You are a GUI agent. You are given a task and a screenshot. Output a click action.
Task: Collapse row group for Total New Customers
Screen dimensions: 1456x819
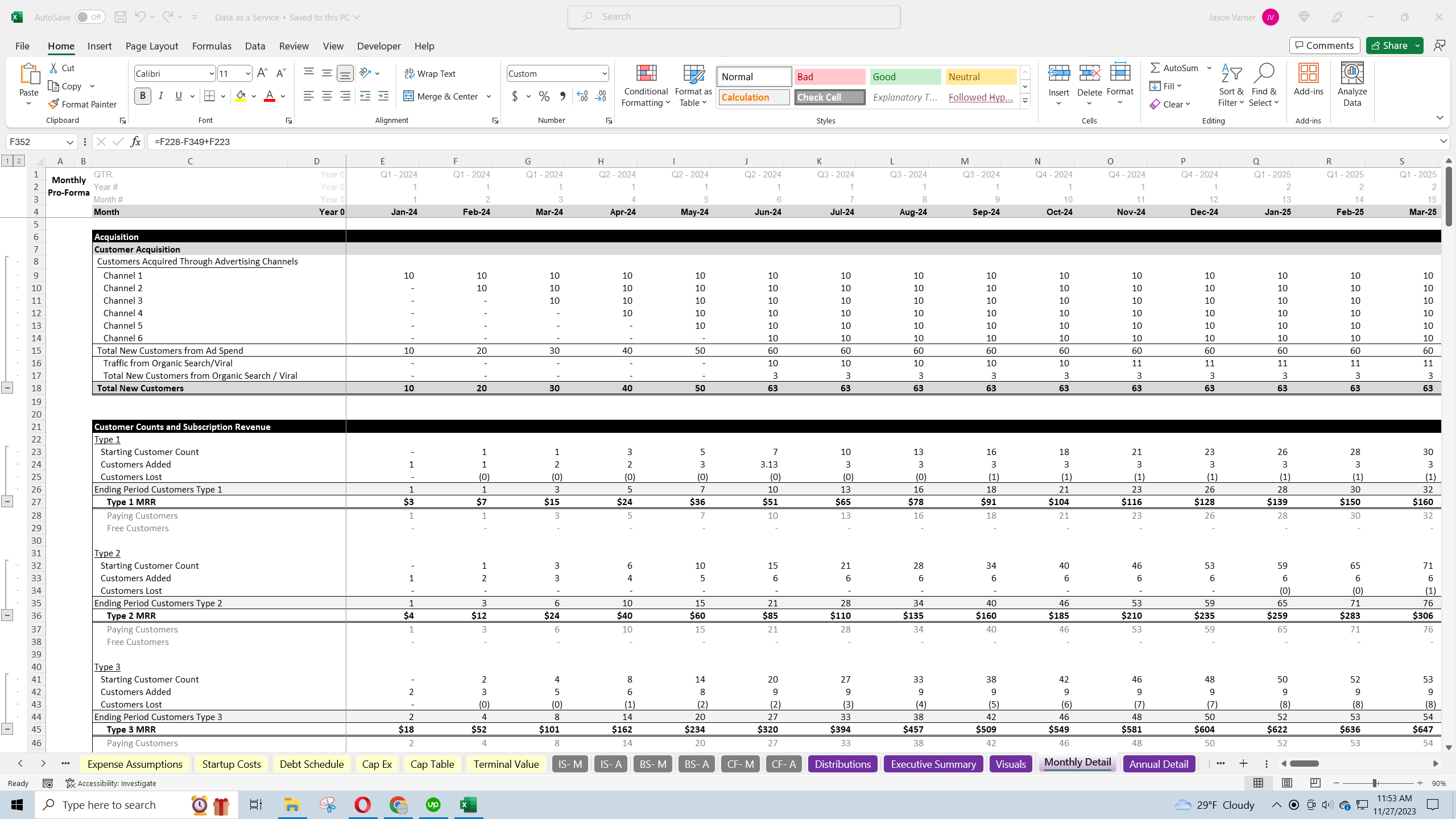[7, 388]
